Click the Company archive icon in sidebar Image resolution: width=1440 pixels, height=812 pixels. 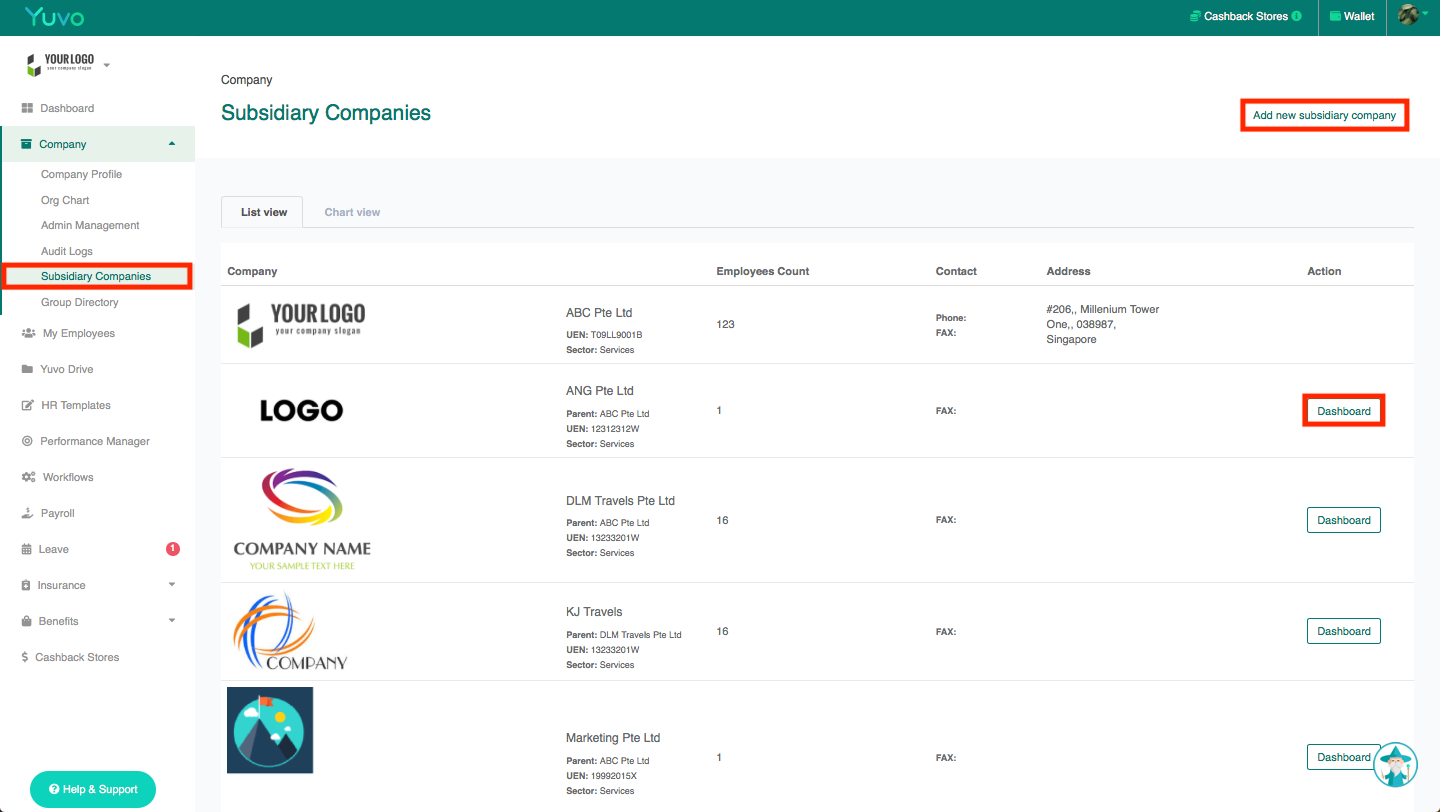[27, 144]
